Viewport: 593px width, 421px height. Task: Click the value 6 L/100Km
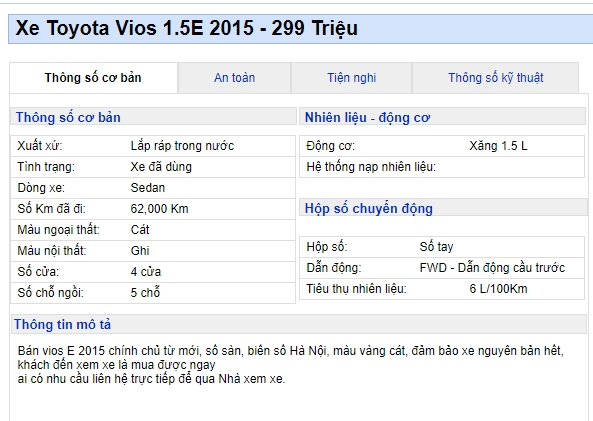(498, 289)
